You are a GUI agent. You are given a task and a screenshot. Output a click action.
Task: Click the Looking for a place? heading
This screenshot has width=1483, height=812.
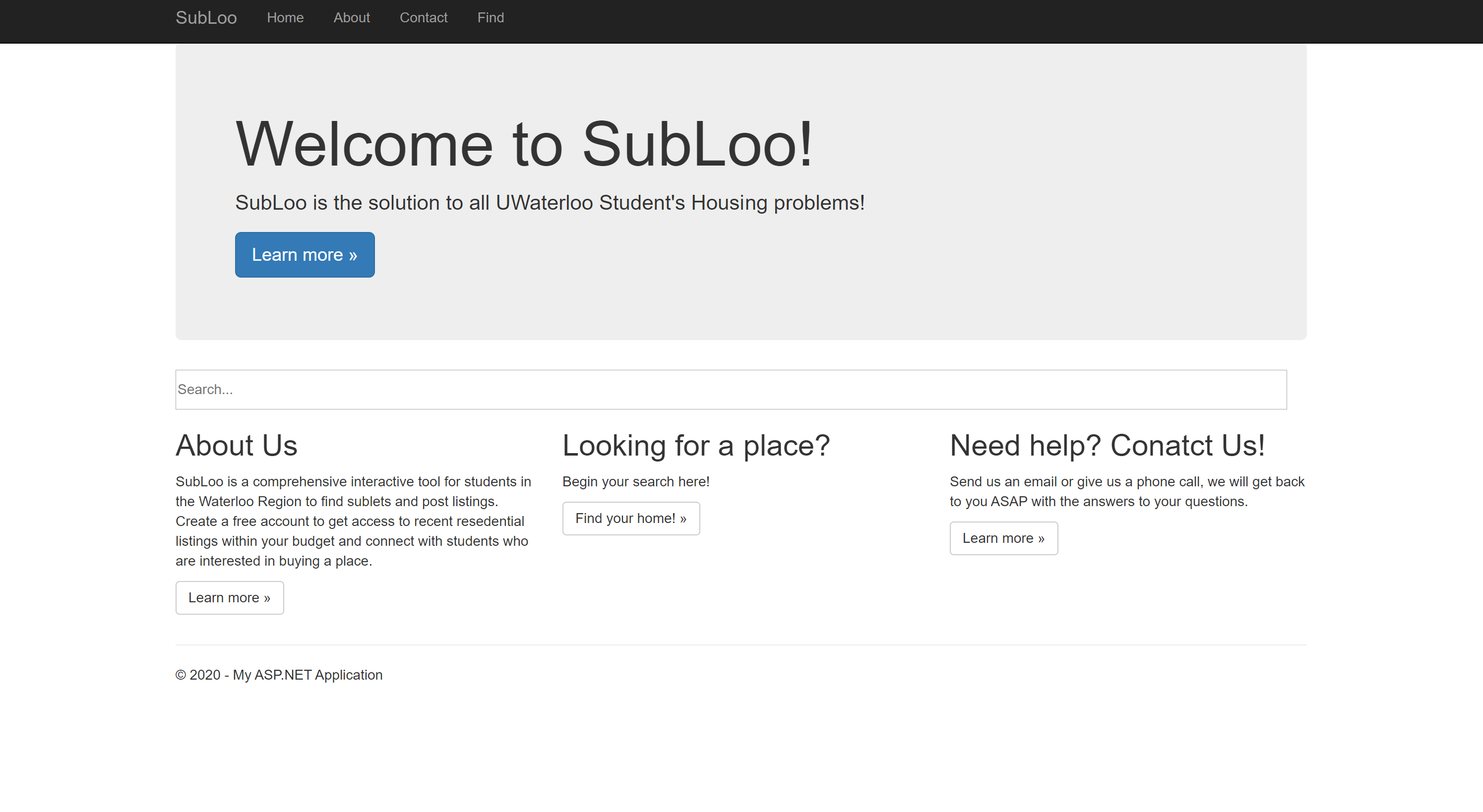pyautogui.click(x=695, y=446)
